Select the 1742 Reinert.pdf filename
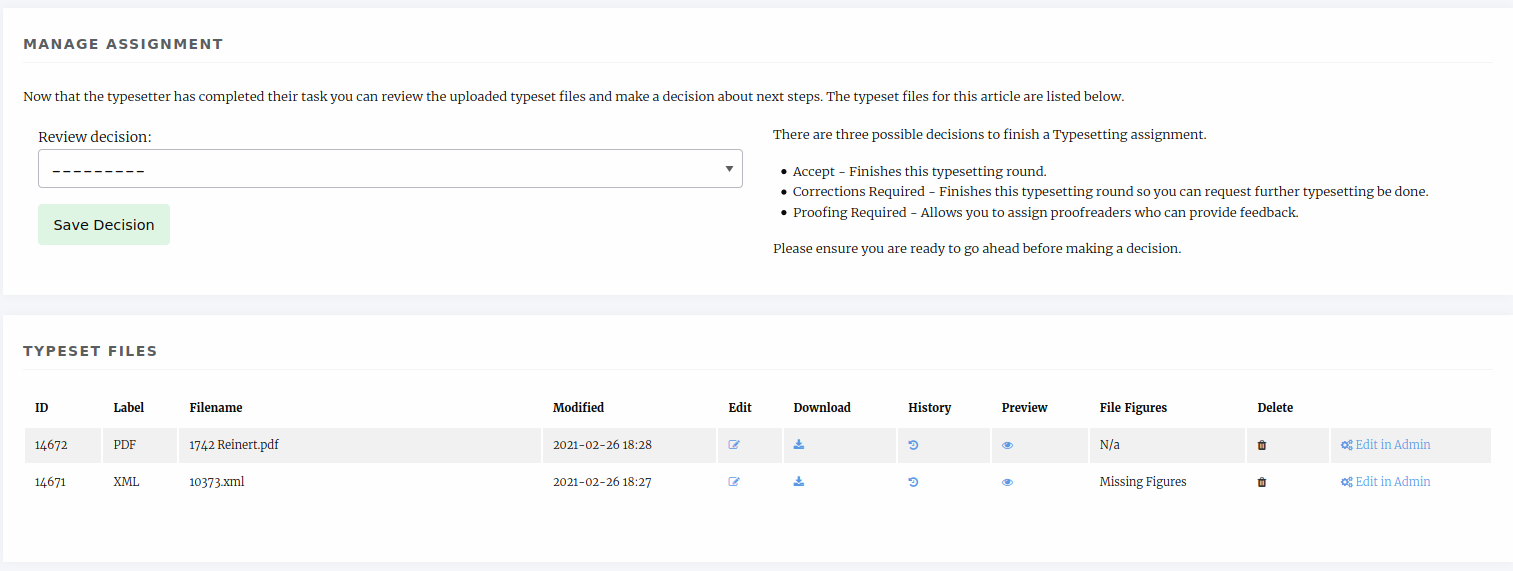Image resolution: width=1513 pixels, height=571 pixels. tap(234, 445)
